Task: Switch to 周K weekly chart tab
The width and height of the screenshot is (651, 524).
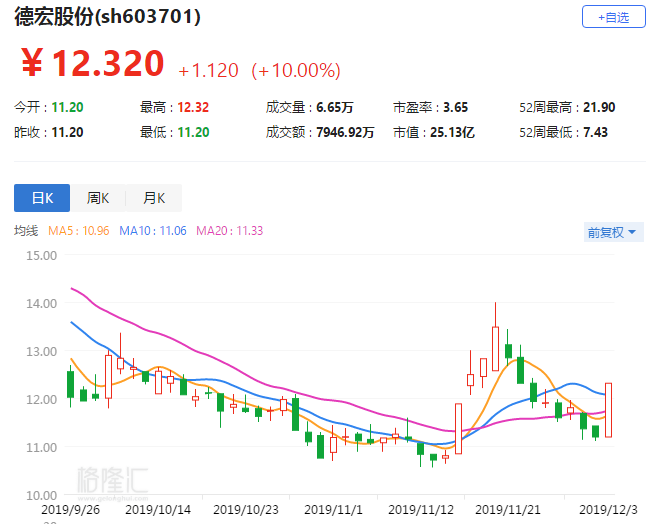Action: (98, 198)
